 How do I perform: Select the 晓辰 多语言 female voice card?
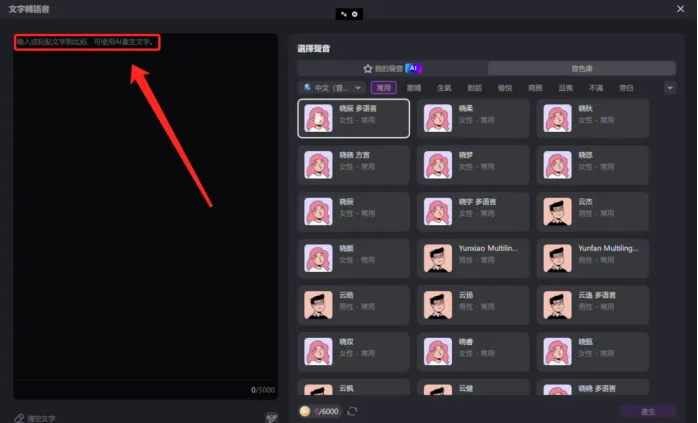point(353,118)
